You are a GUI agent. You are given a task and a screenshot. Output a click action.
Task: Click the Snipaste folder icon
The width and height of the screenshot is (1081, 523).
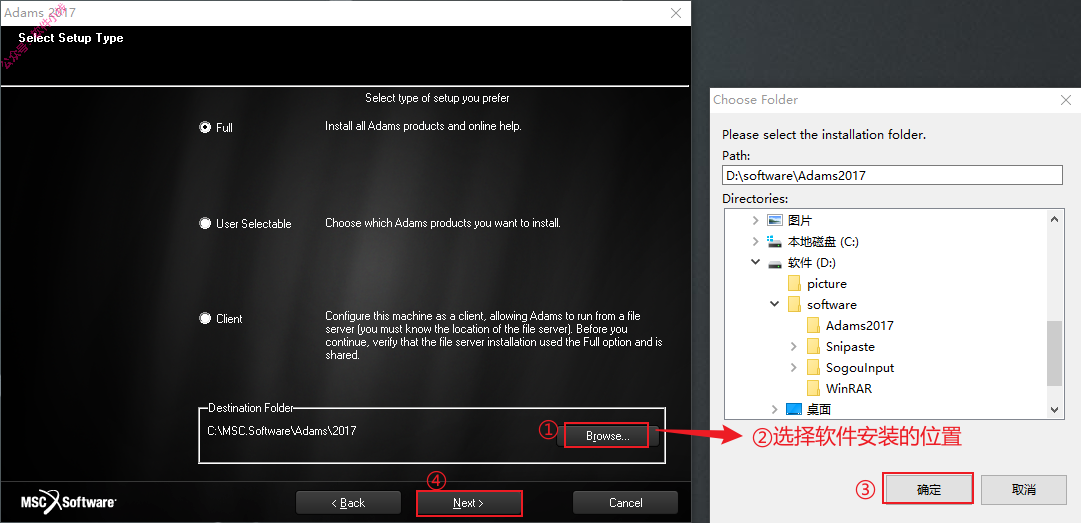[814, 346]
